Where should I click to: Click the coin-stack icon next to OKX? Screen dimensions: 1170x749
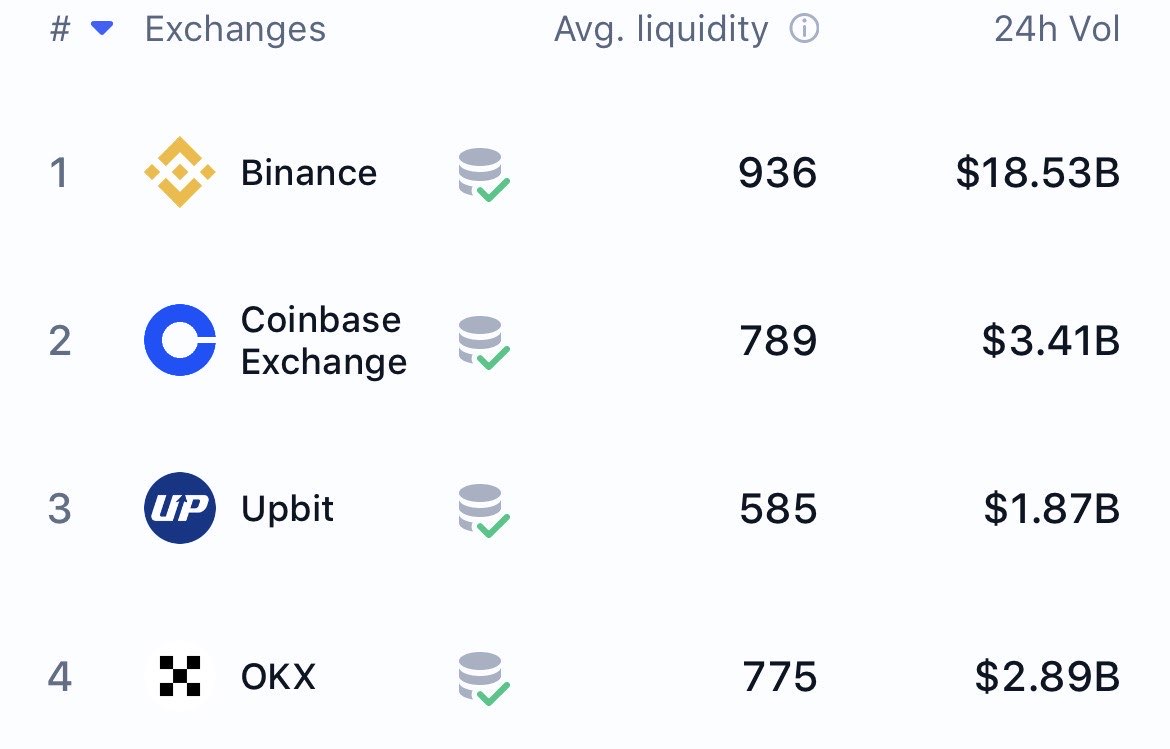483,676
